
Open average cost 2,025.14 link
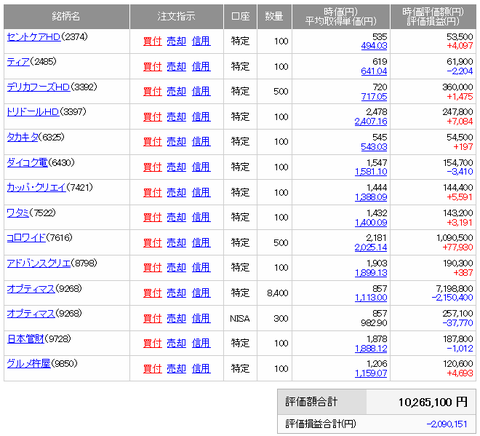coord(371,248)
